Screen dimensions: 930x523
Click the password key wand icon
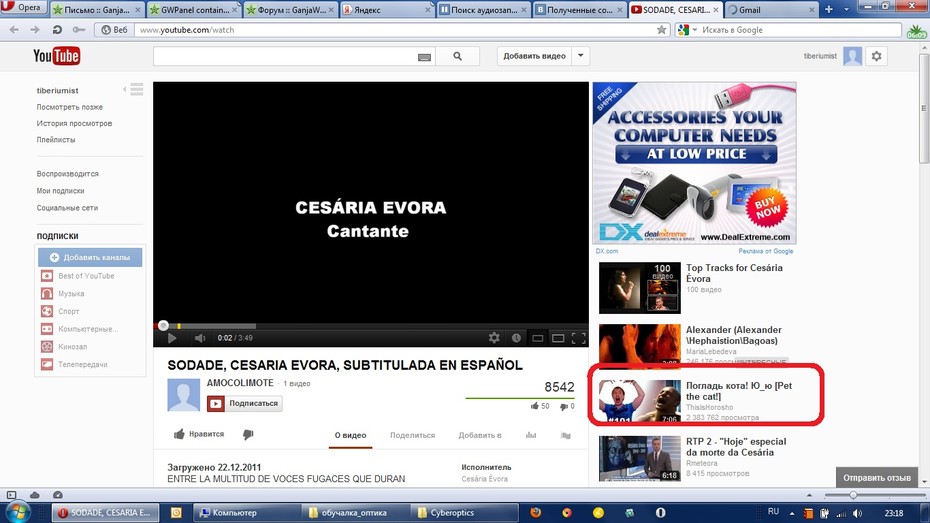coord(78,30)
